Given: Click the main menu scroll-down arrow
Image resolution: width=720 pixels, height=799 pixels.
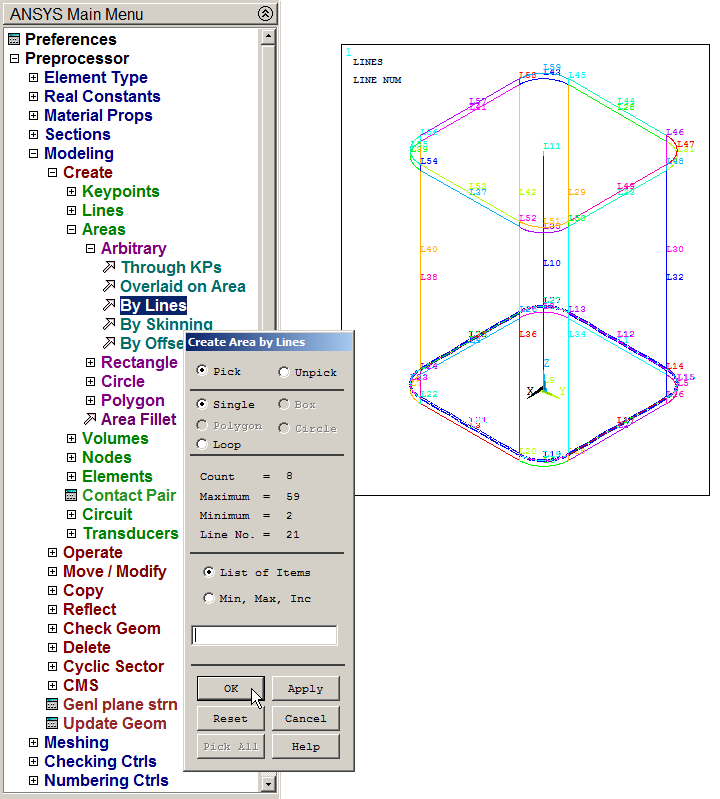Looking at the screenshot, I should point(268,784).
